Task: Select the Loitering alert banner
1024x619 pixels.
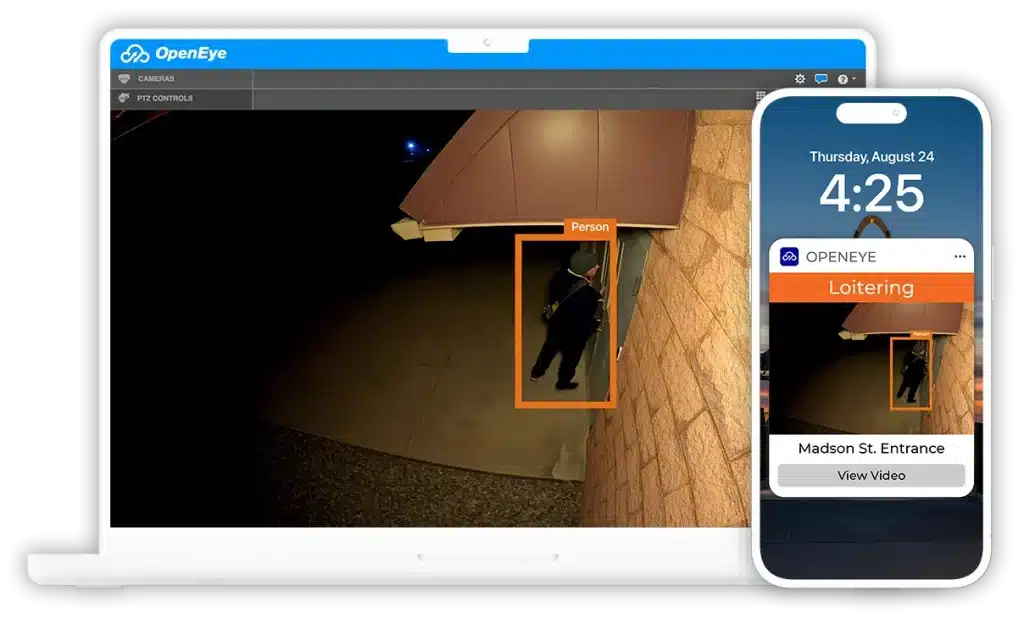Action: click(870, 288)
